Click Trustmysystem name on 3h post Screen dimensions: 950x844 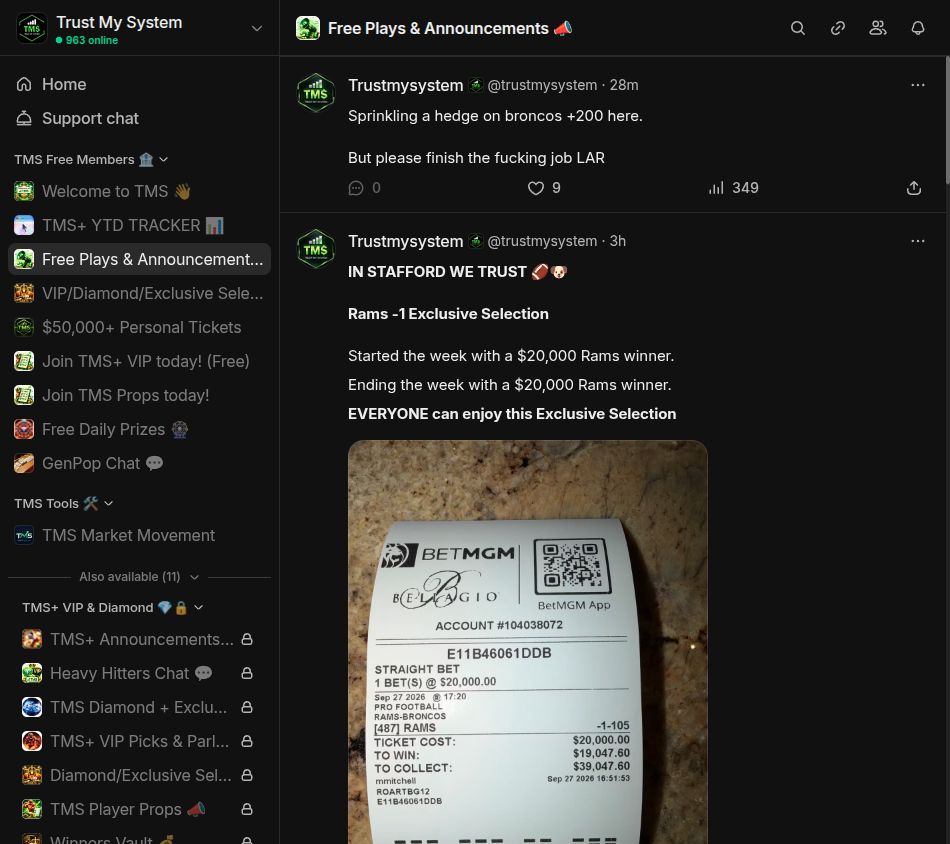click(405, 241)
